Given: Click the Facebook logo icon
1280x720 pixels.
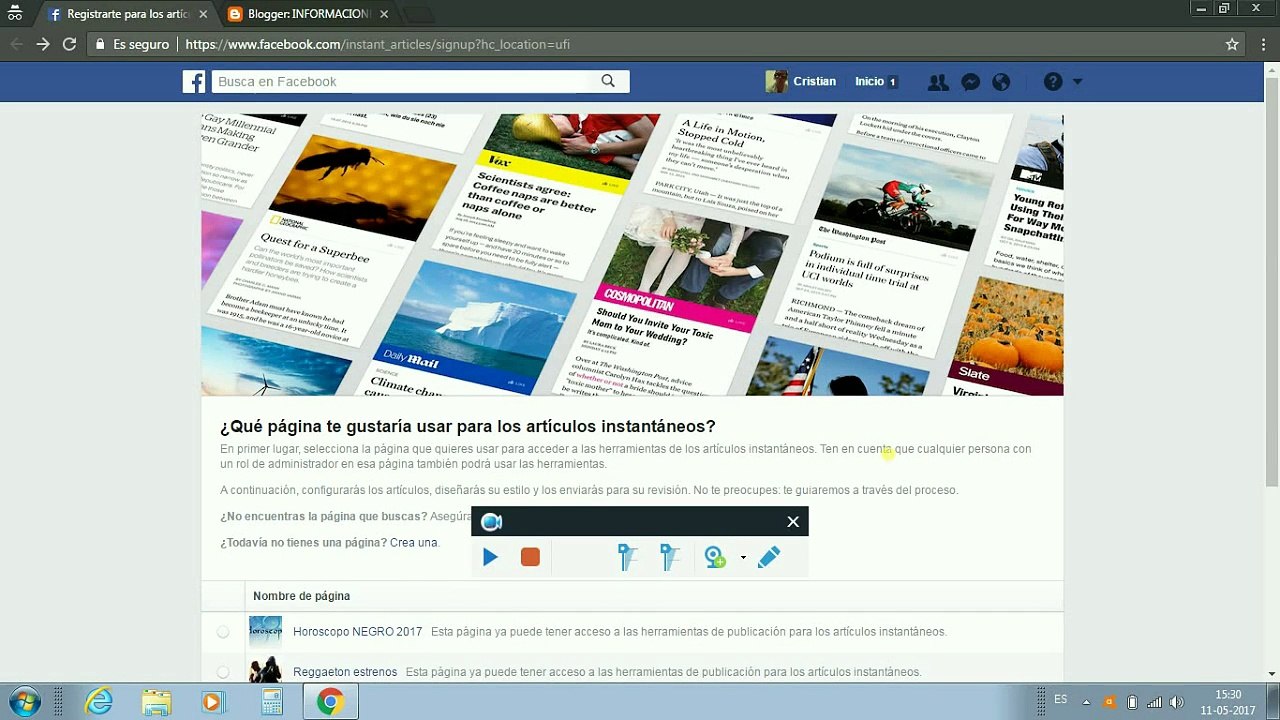Looking at the screenshot, I should tap(194, 82).
